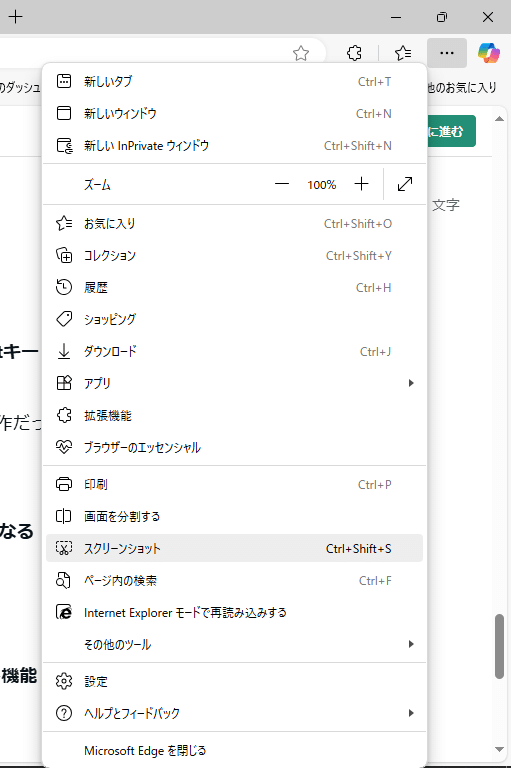Click the 印刷 printer icon
The width and height of the screenshot is (511, 768).
(x=64, y=484)
